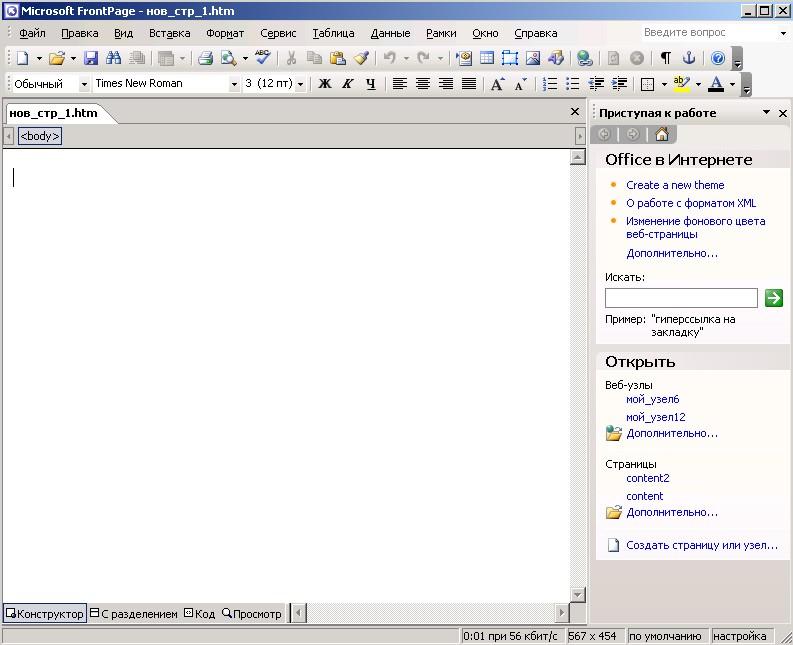Click the Open folder icon in toolbar
Screen dimensions: 793x645
coord(57,58)
